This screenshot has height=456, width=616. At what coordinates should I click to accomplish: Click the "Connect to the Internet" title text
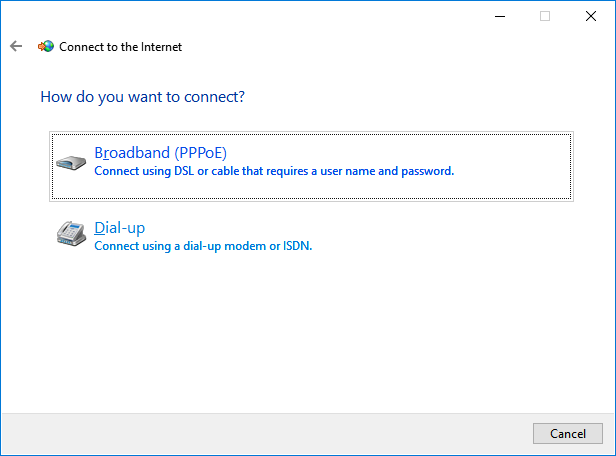coord(121,46)
